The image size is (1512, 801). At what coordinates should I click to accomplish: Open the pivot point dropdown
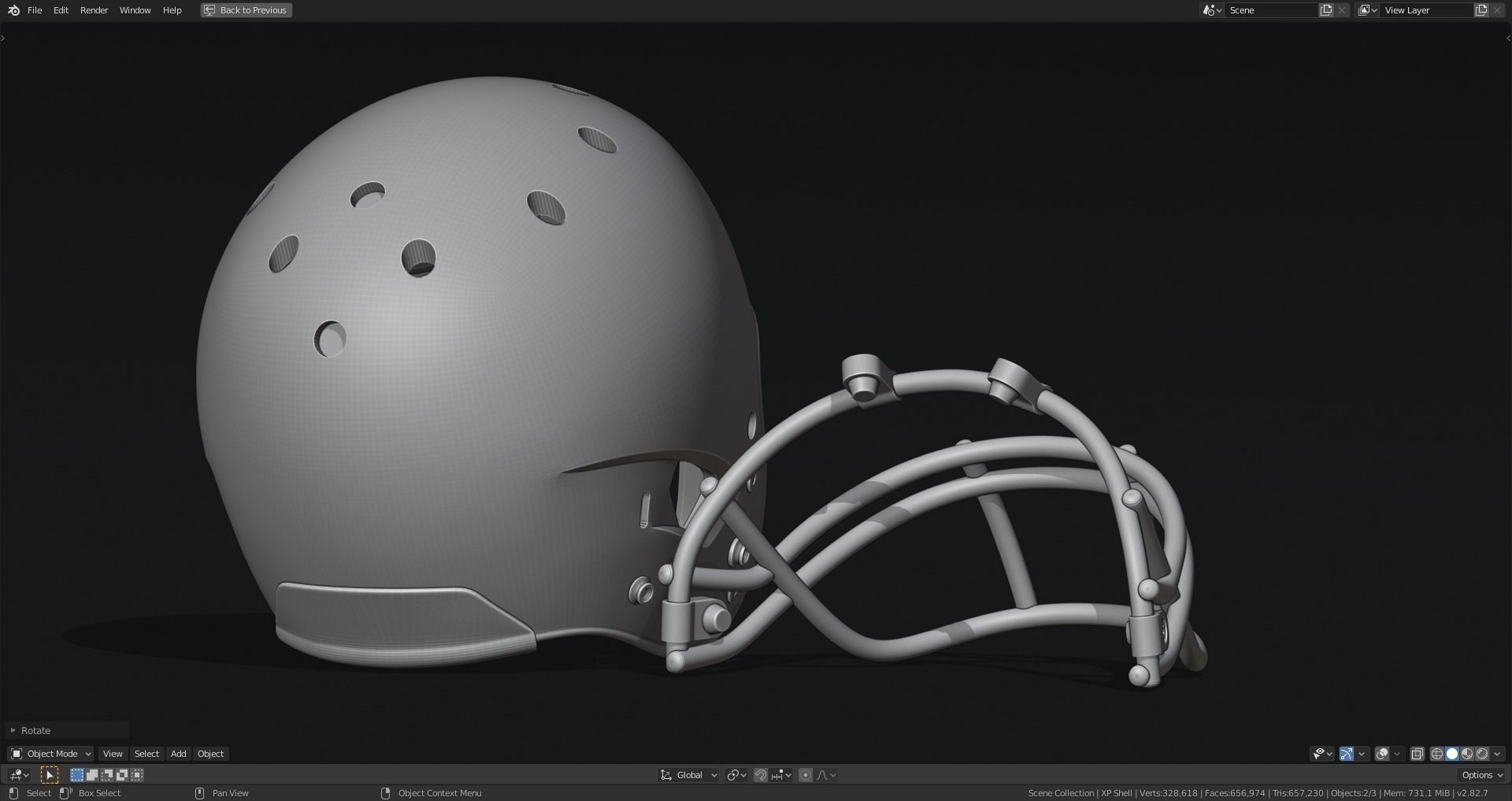pos(737,775)
